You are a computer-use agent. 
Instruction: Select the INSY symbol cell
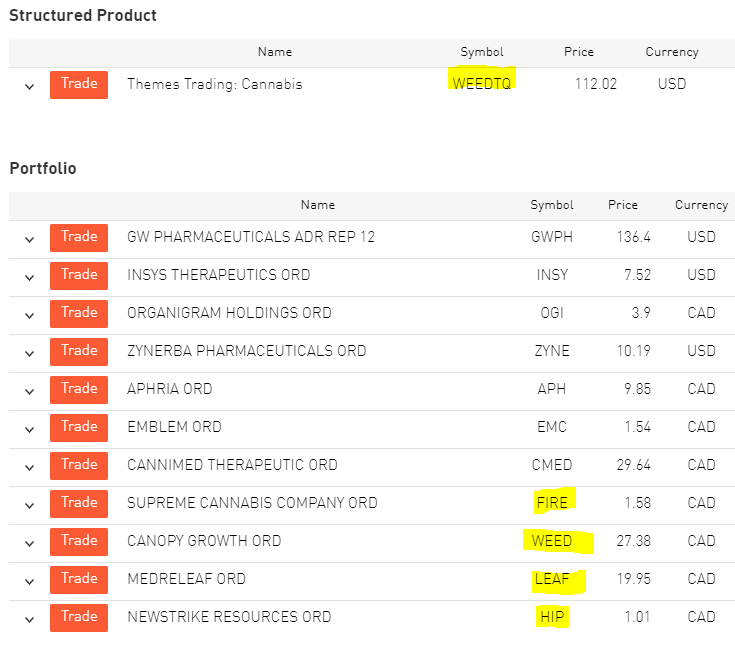tap(552, 275)
